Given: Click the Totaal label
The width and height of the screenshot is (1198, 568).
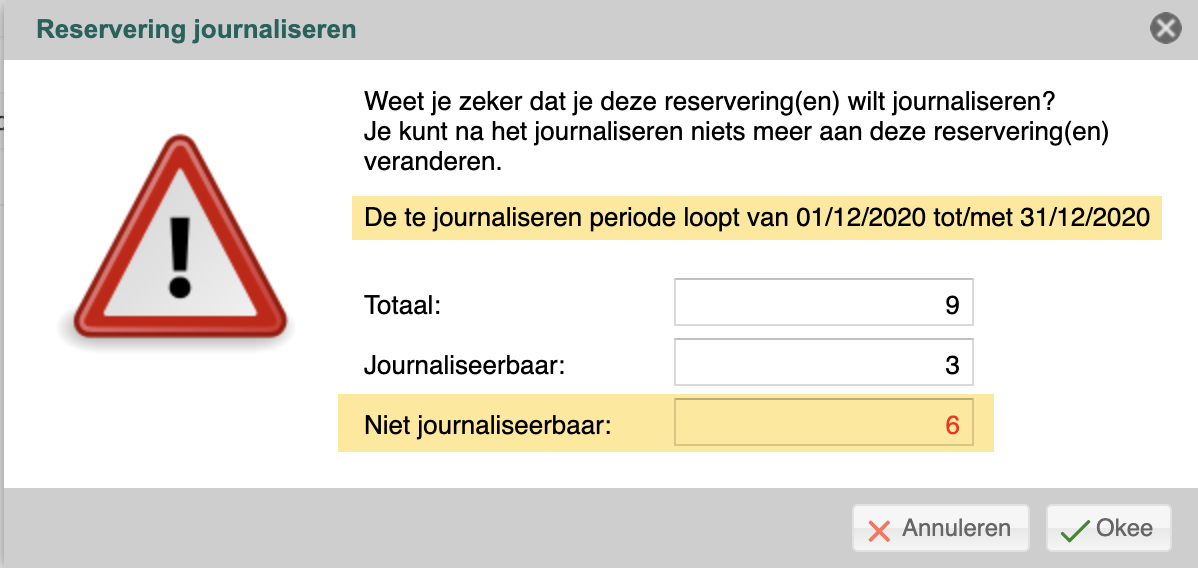Looking at the screenshot, I should (403, 307).
